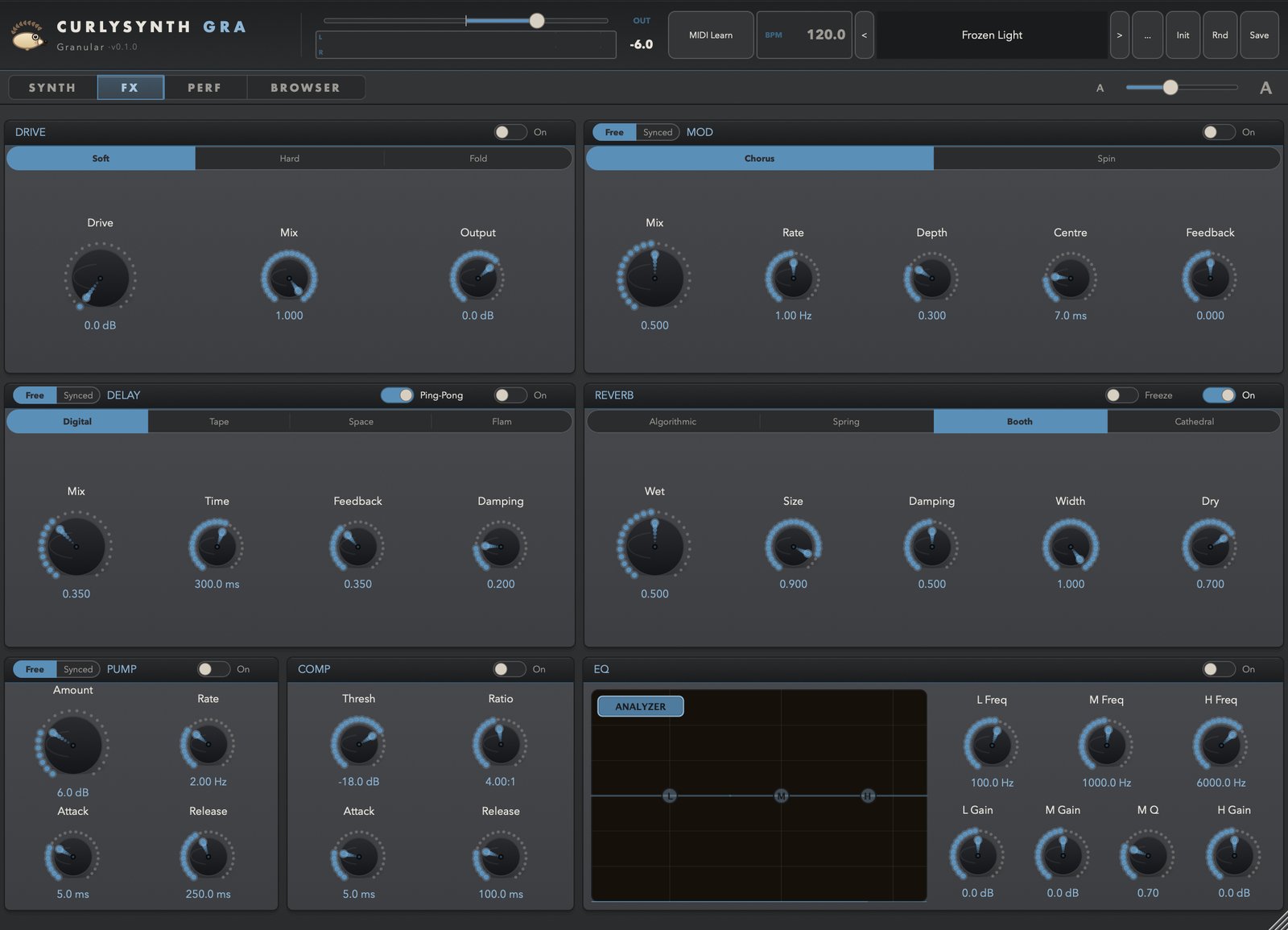Click the small A font-size icon
Viewport: 1288px width, 930px height.
pos(1100,88)
